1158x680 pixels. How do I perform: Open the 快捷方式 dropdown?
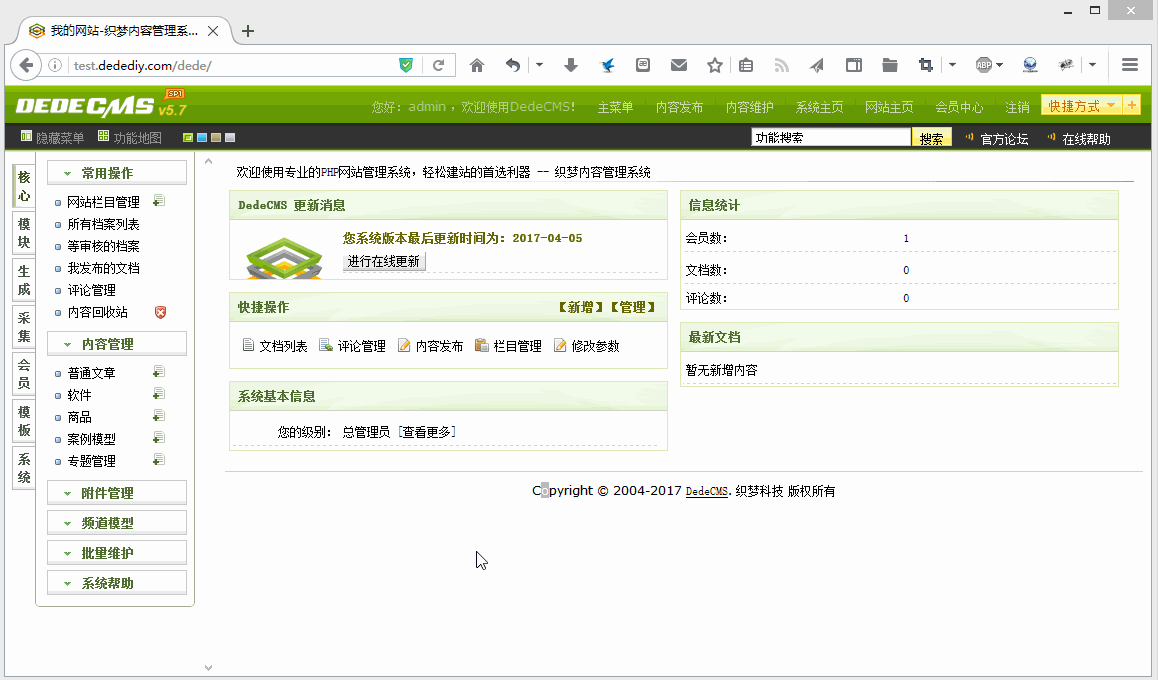[1081, 106]
